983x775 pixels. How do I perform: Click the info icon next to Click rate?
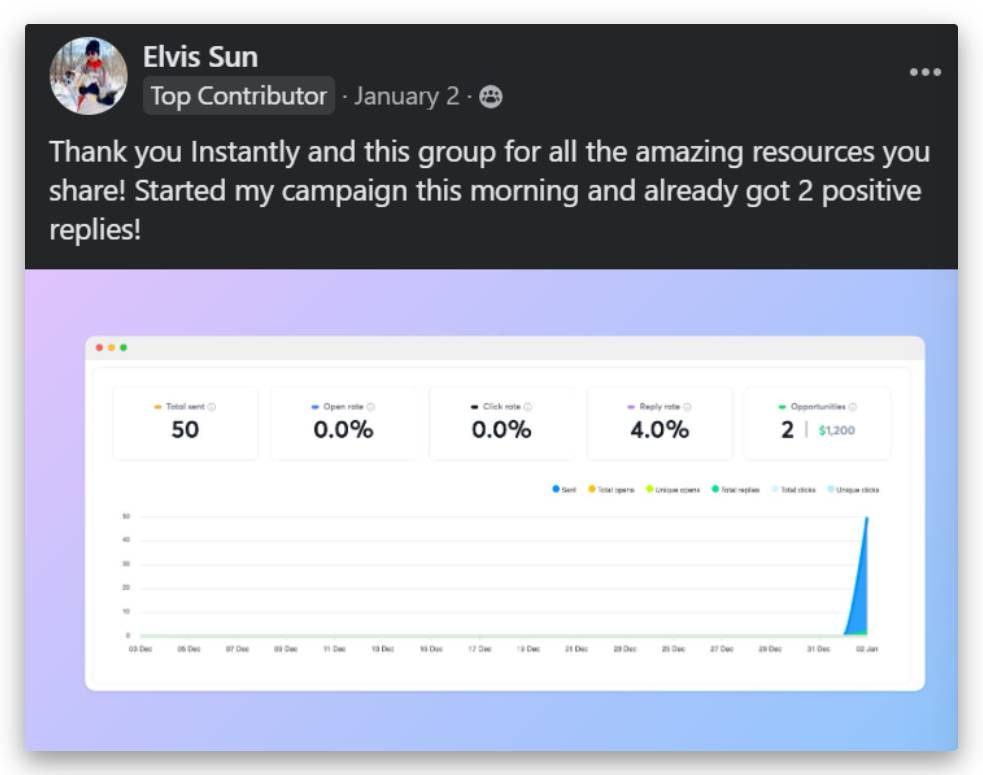pos(528,407)
